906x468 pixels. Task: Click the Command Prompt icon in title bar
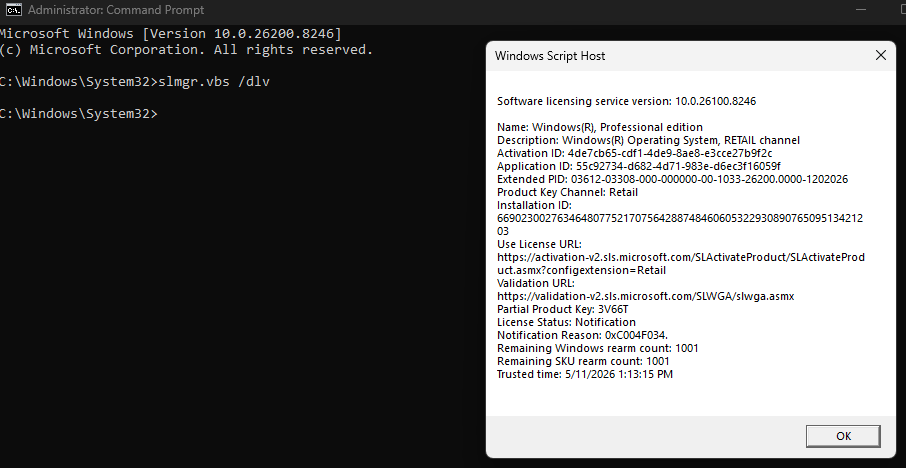coord(13,9)
